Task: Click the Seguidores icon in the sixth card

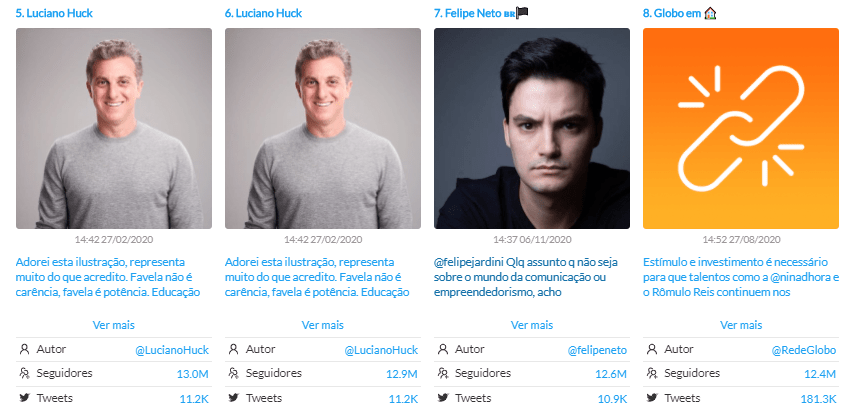Action: 234,374
